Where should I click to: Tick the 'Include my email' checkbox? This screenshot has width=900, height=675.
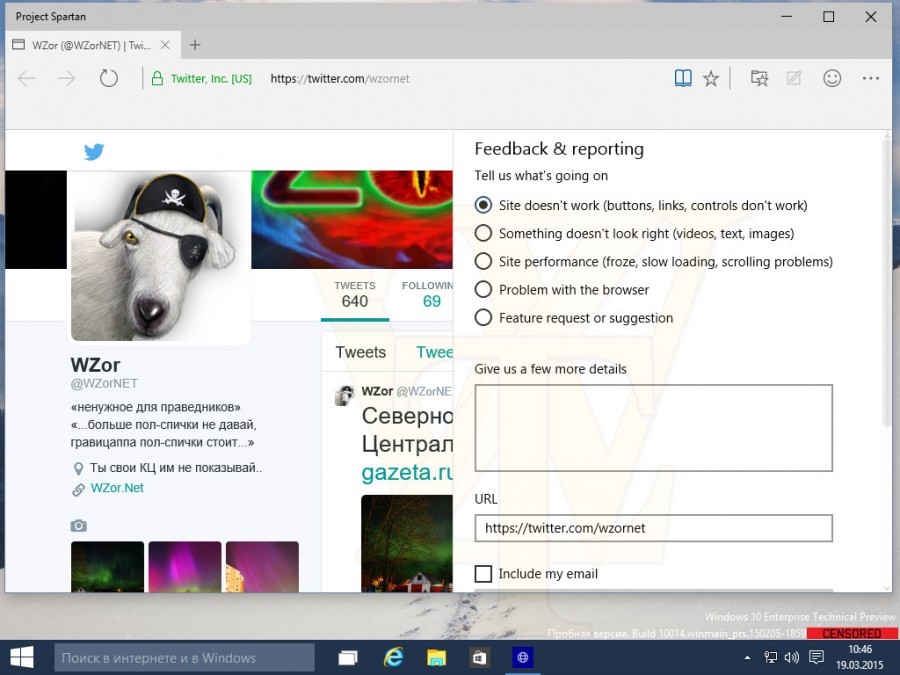pos(483,573)
